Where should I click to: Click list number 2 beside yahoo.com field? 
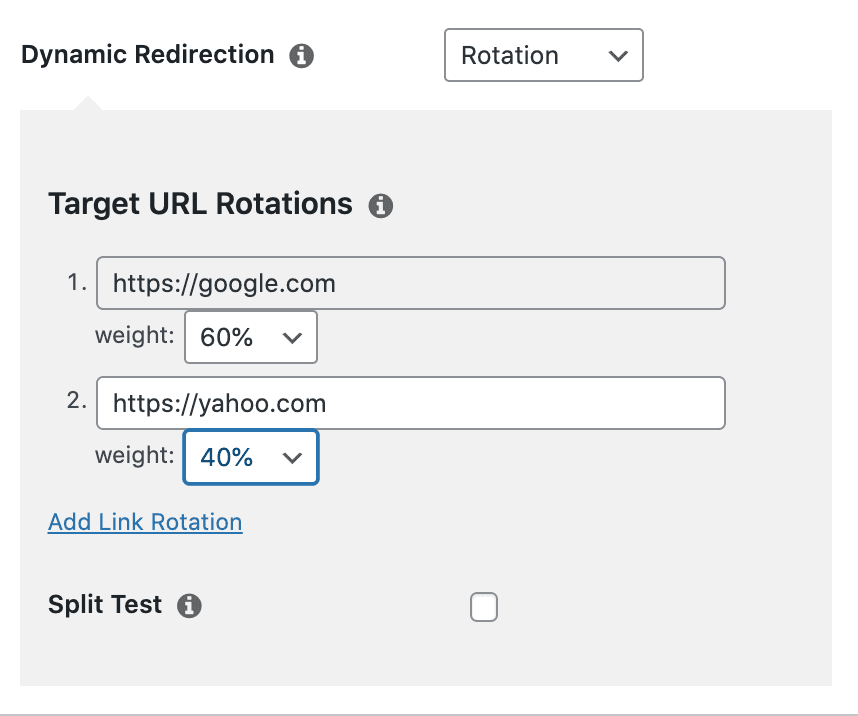click(x=76, y=402)
